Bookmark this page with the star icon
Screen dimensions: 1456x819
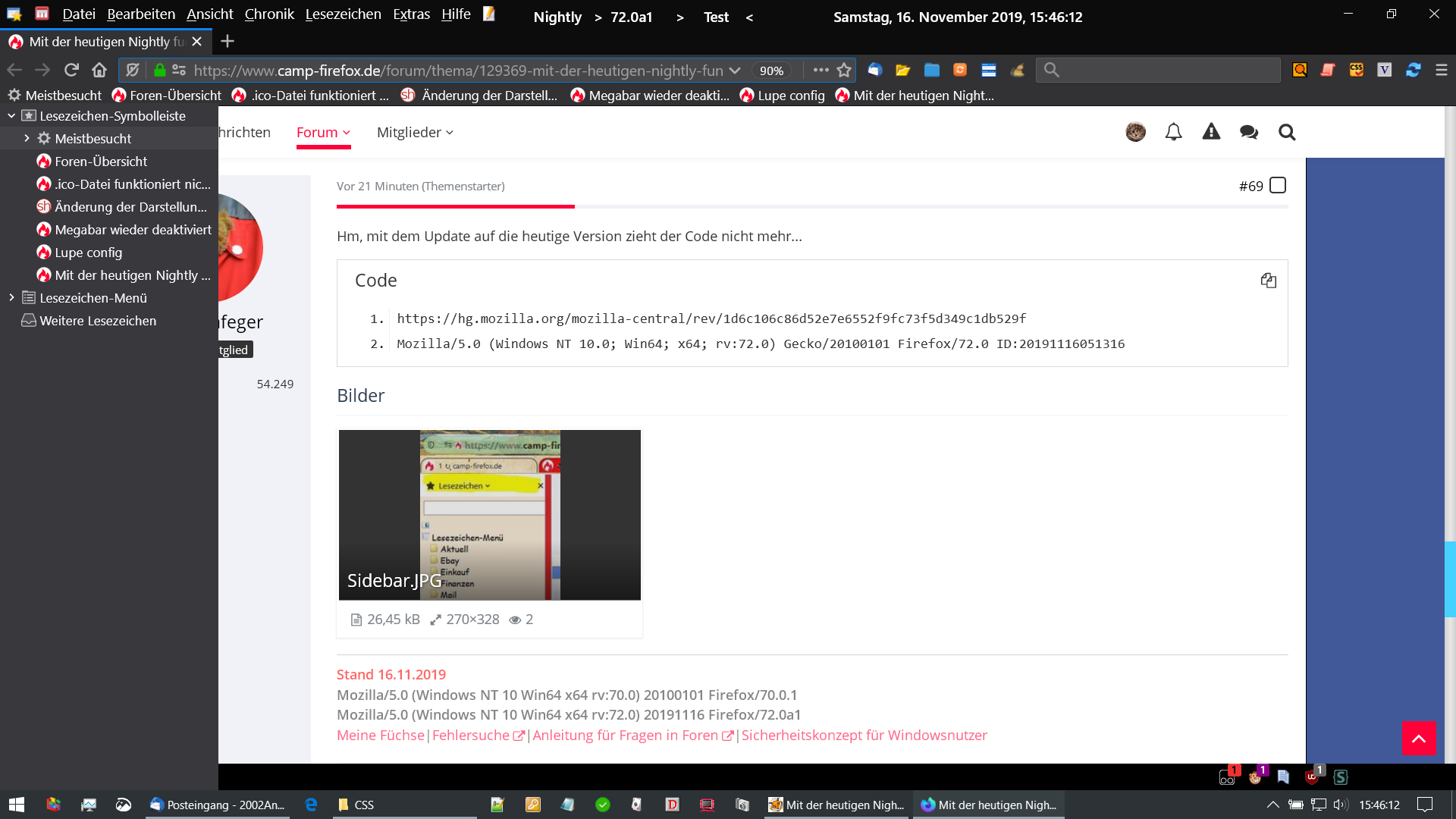click(x=844, y=70)
